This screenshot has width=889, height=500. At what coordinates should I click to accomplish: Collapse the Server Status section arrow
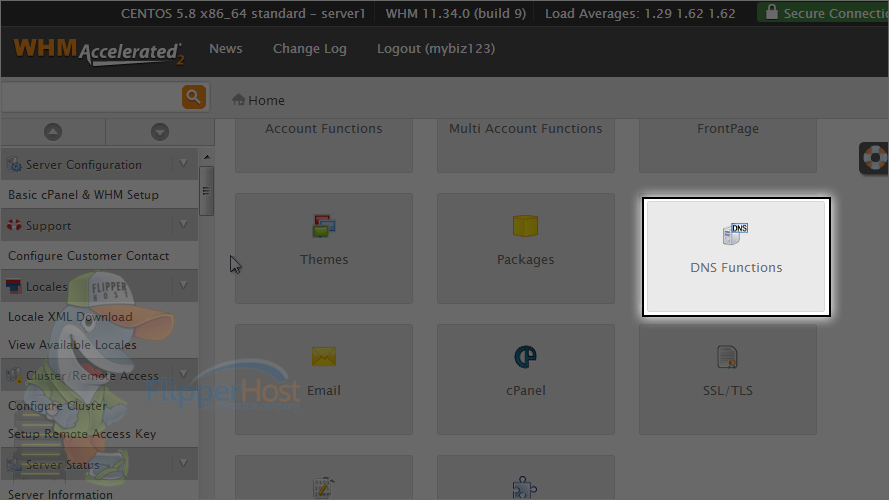(184, 463)
